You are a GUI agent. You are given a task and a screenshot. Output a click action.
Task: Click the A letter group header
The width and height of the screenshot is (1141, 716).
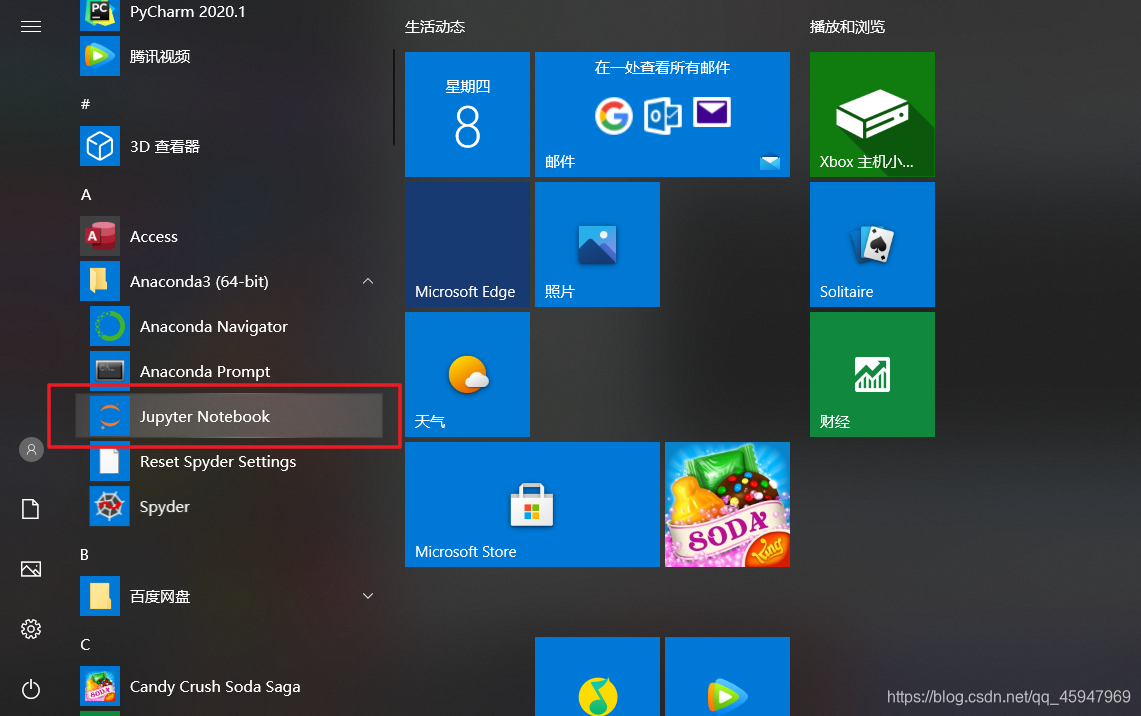[x=86, y=194]
